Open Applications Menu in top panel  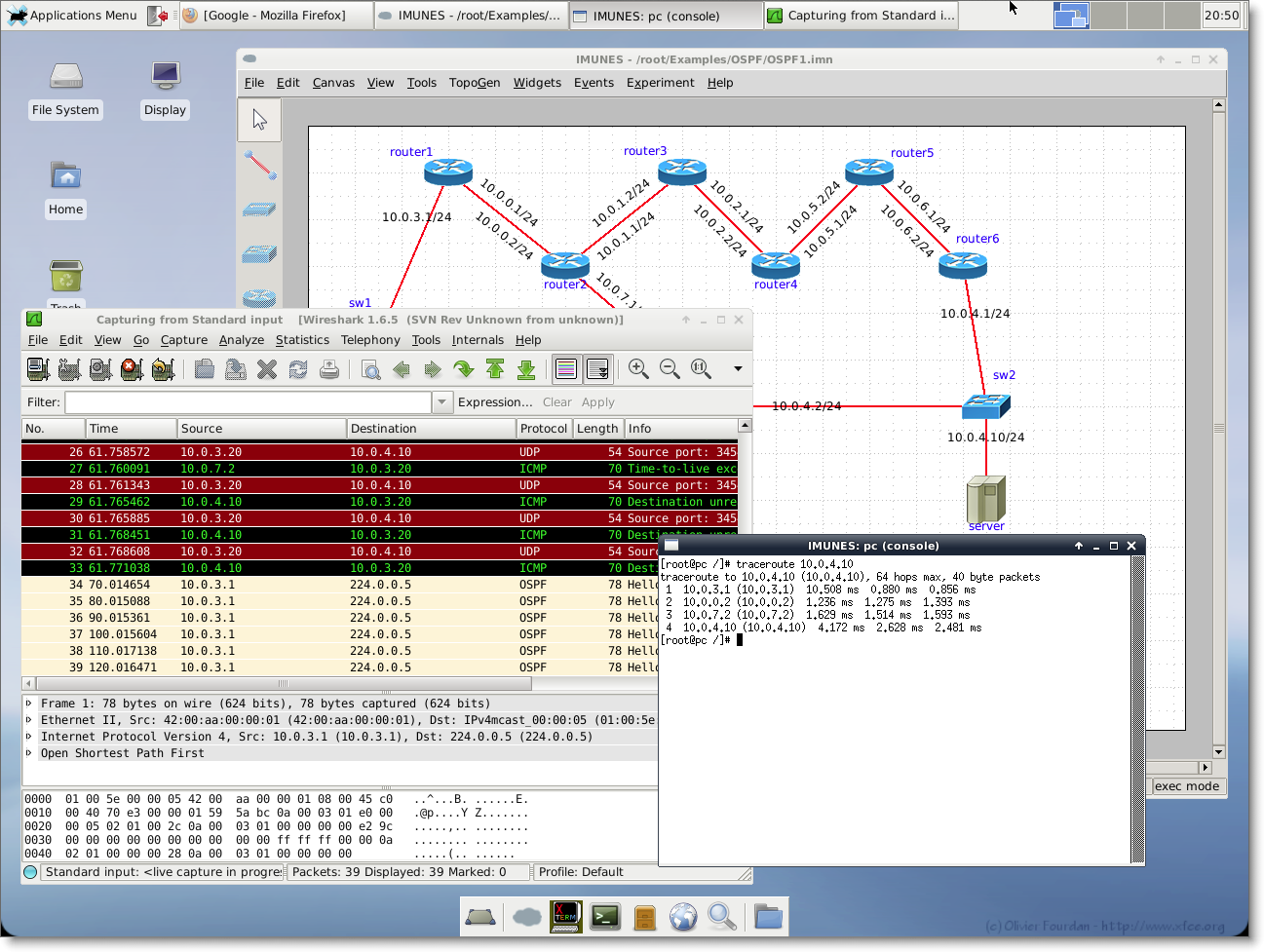click(x=72, y=16)
